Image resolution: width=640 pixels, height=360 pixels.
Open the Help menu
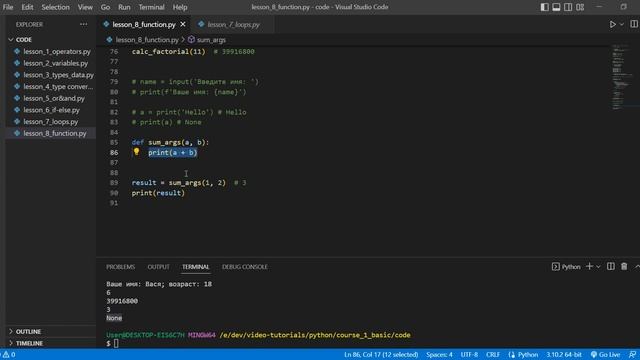pyautogui.click(x=180, y=7)
